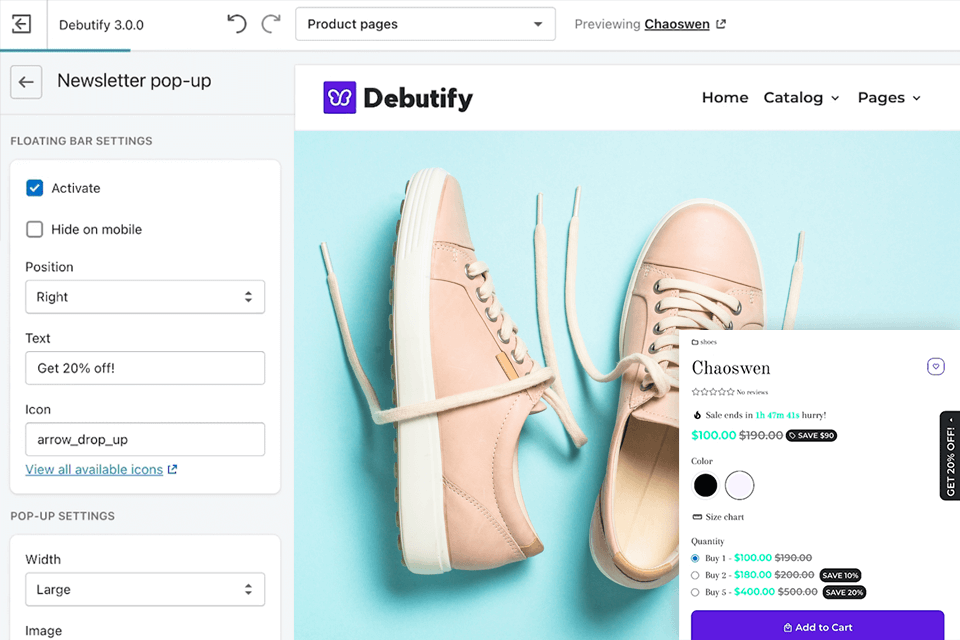
Task: Select the Buy 1 quantity option
Action: pyautogui.click(x=695, y=558)
